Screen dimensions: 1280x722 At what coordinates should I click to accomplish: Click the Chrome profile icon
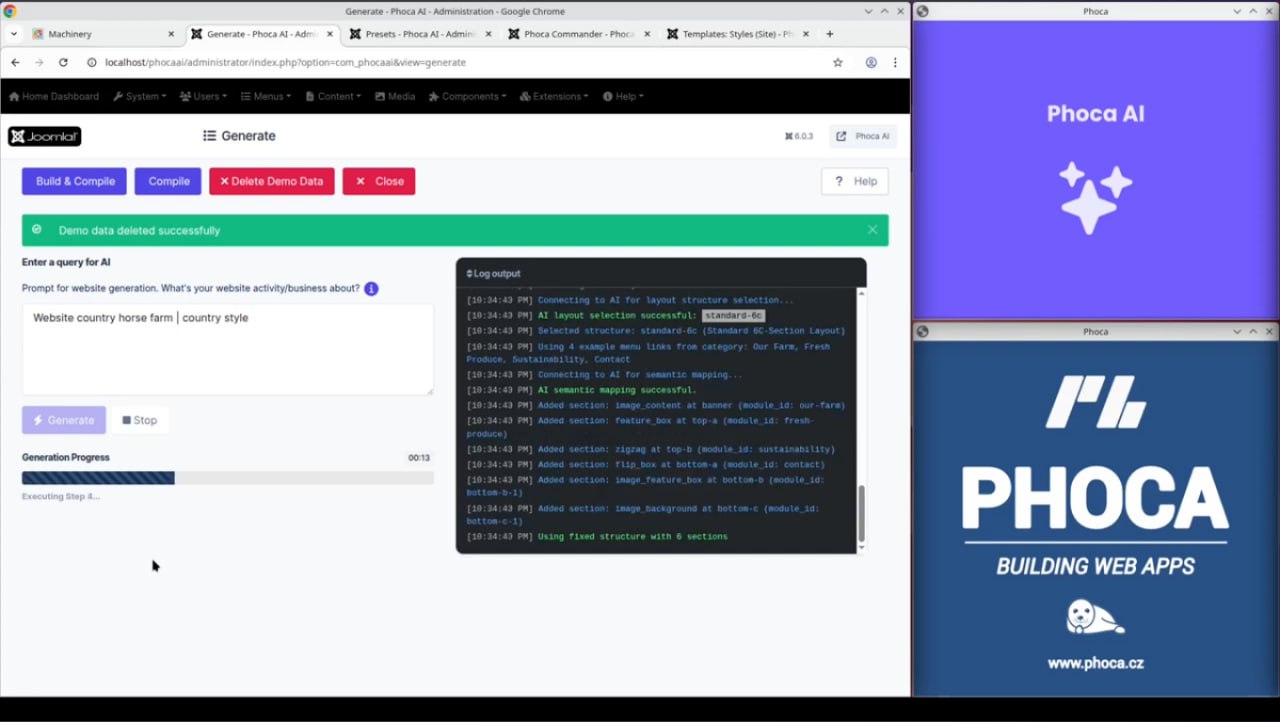click(x=870, y=62)
